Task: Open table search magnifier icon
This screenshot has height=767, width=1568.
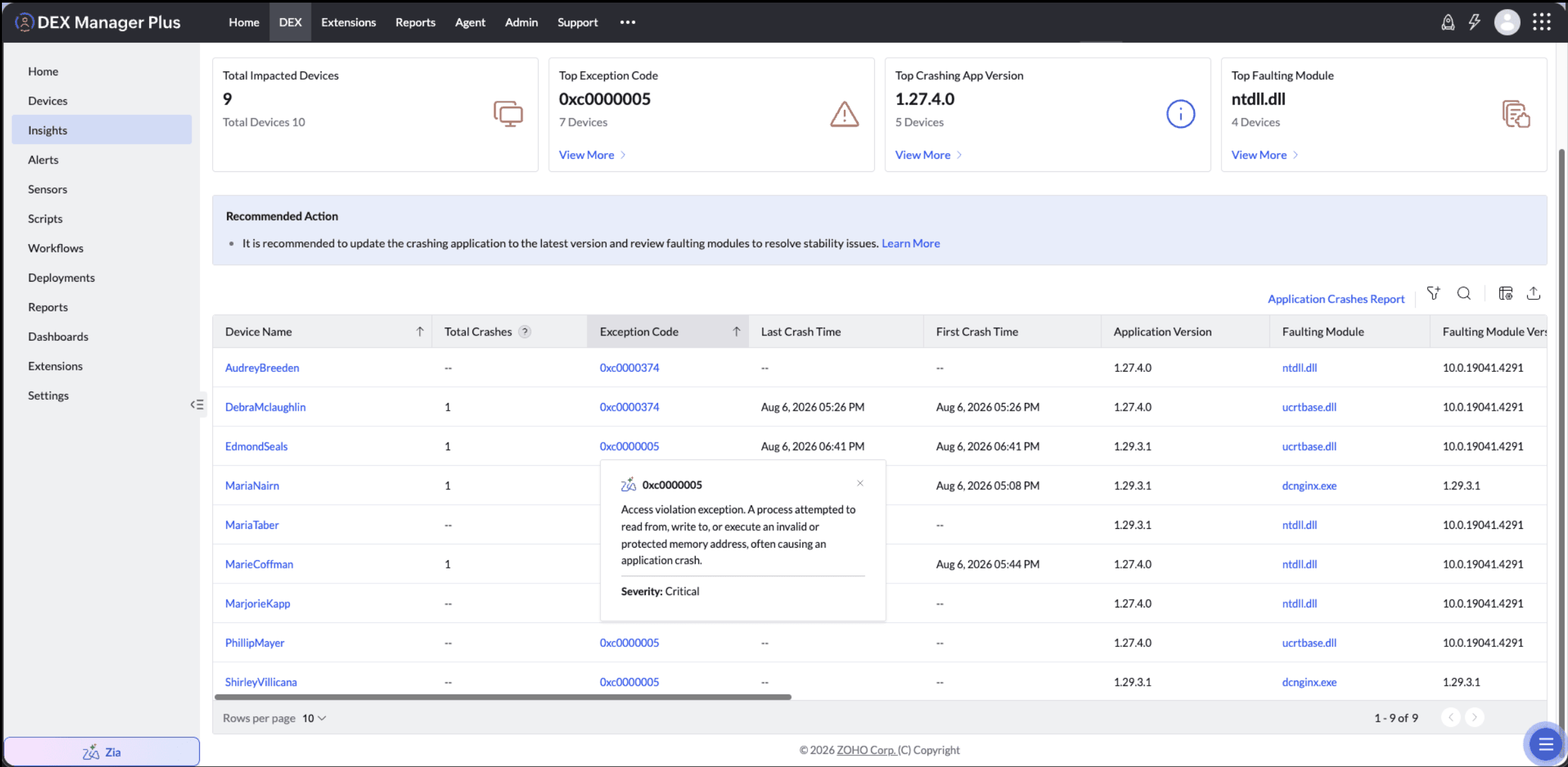Action: point(1464,293)
